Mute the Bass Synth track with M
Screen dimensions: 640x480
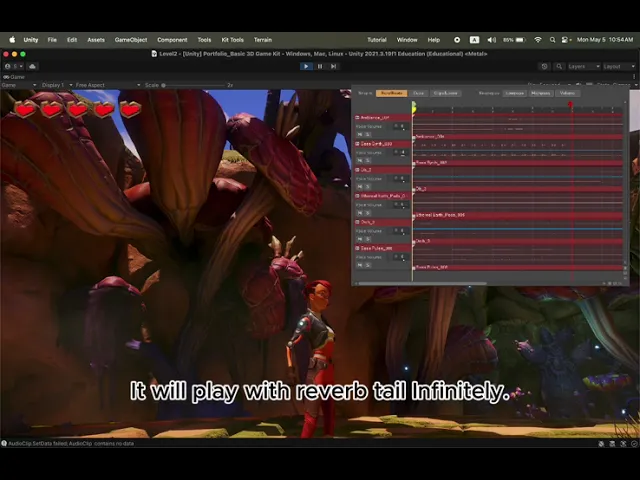point(360,160)
